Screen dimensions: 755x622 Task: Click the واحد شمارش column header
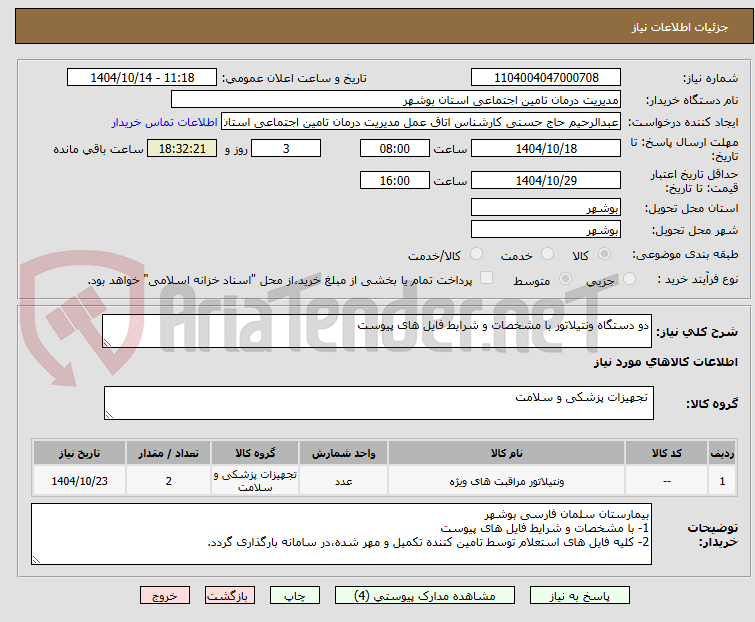coord(343,453)
